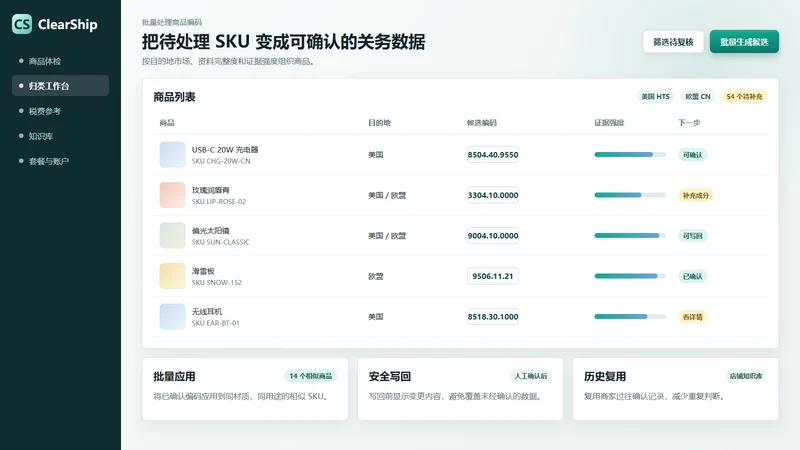The width and height of the screenshot is (800, 450).
Task: Click the ClearShip CS logo icon
Action: point(22,24)
